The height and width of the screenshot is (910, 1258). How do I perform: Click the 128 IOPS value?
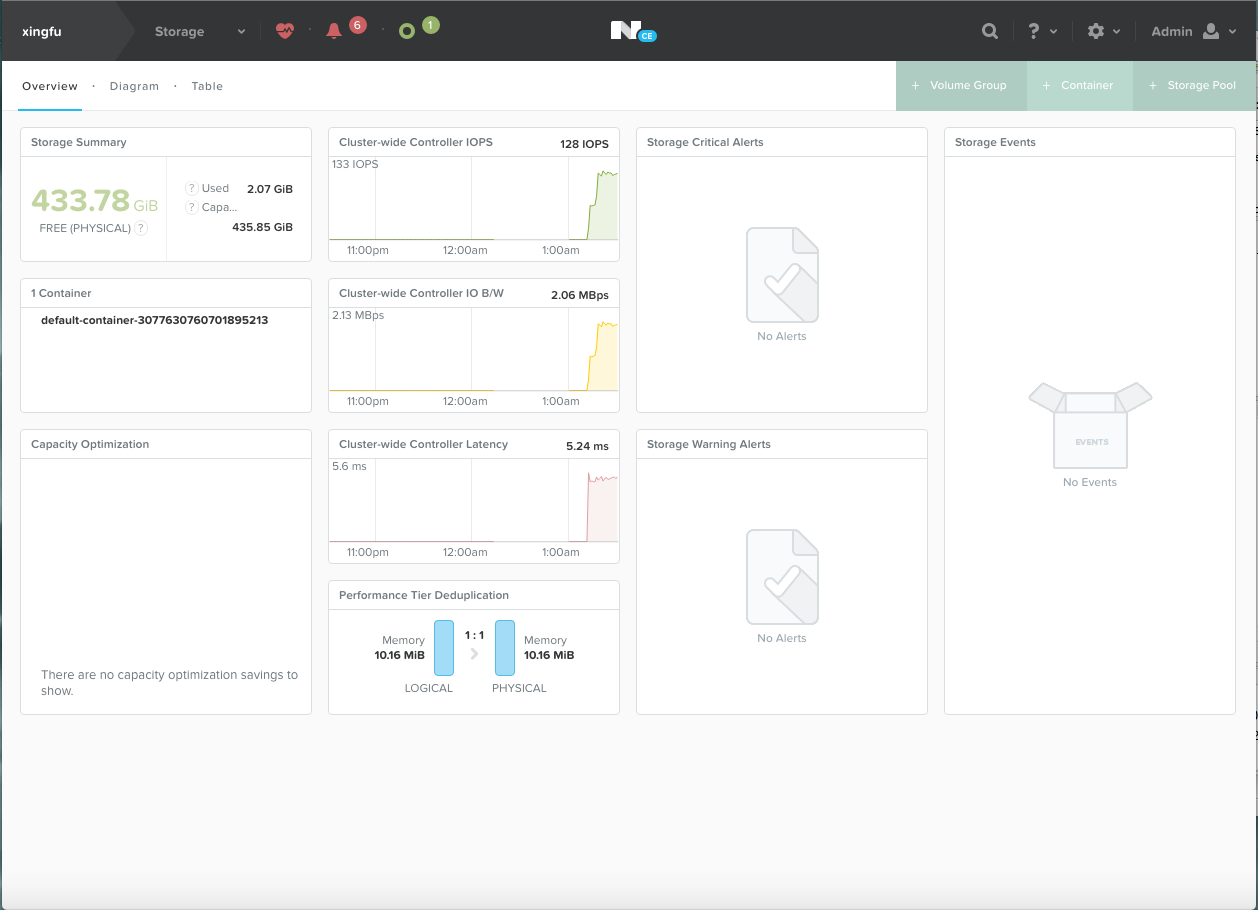click(x=584, y=144)
